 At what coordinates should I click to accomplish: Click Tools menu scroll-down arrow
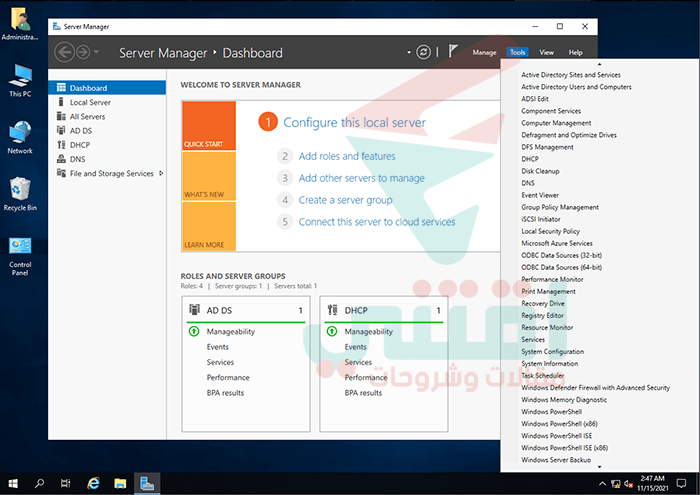(x=599, y=467)
